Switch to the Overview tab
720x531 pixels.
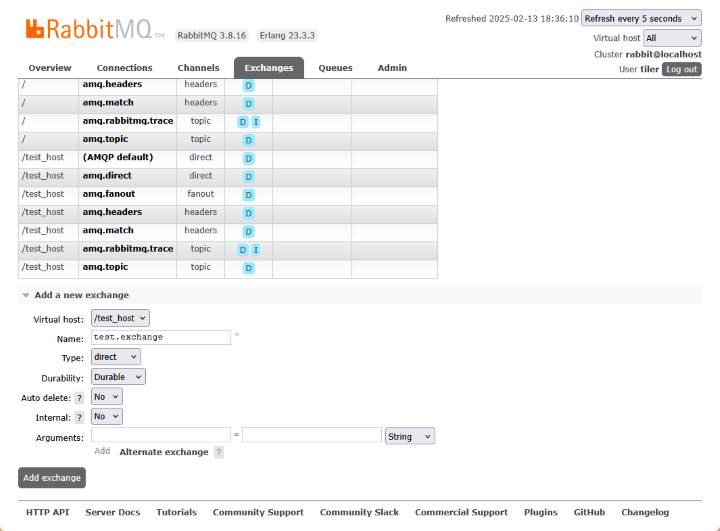point(50,68)
